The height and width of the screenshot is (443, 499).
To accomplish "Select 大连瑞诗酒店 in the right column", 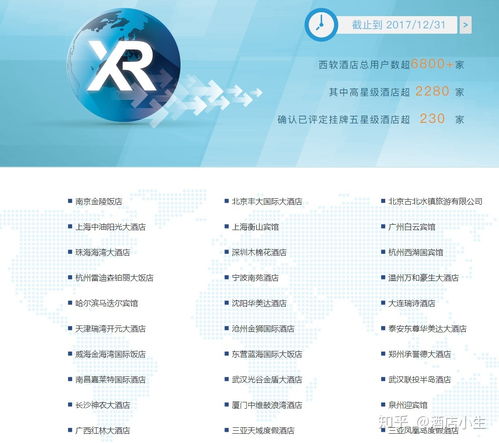I will [412, 303].
